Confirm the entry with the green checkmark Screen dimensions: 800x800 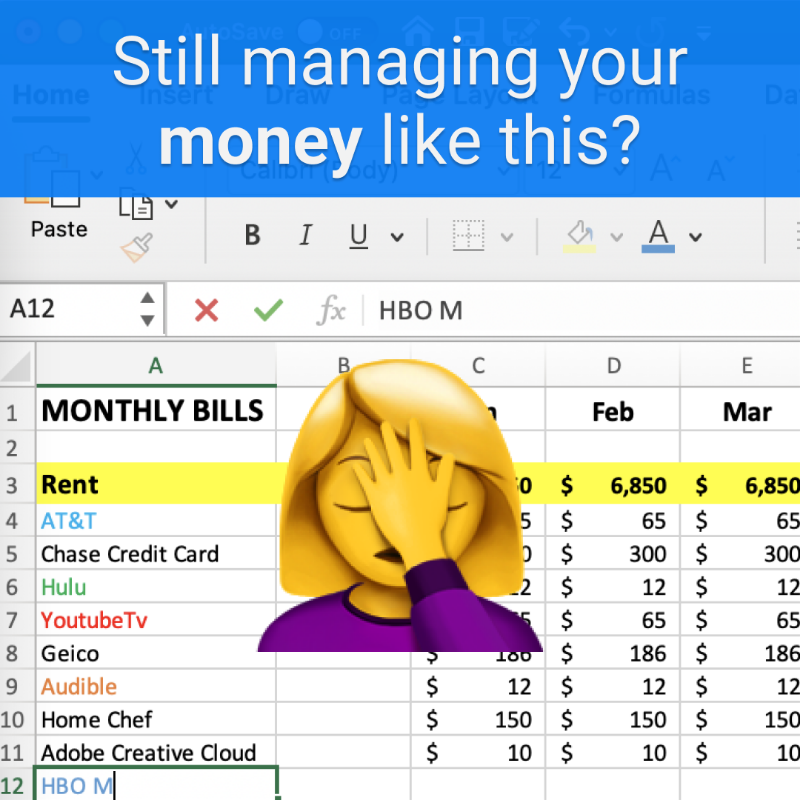click(268, 310)
